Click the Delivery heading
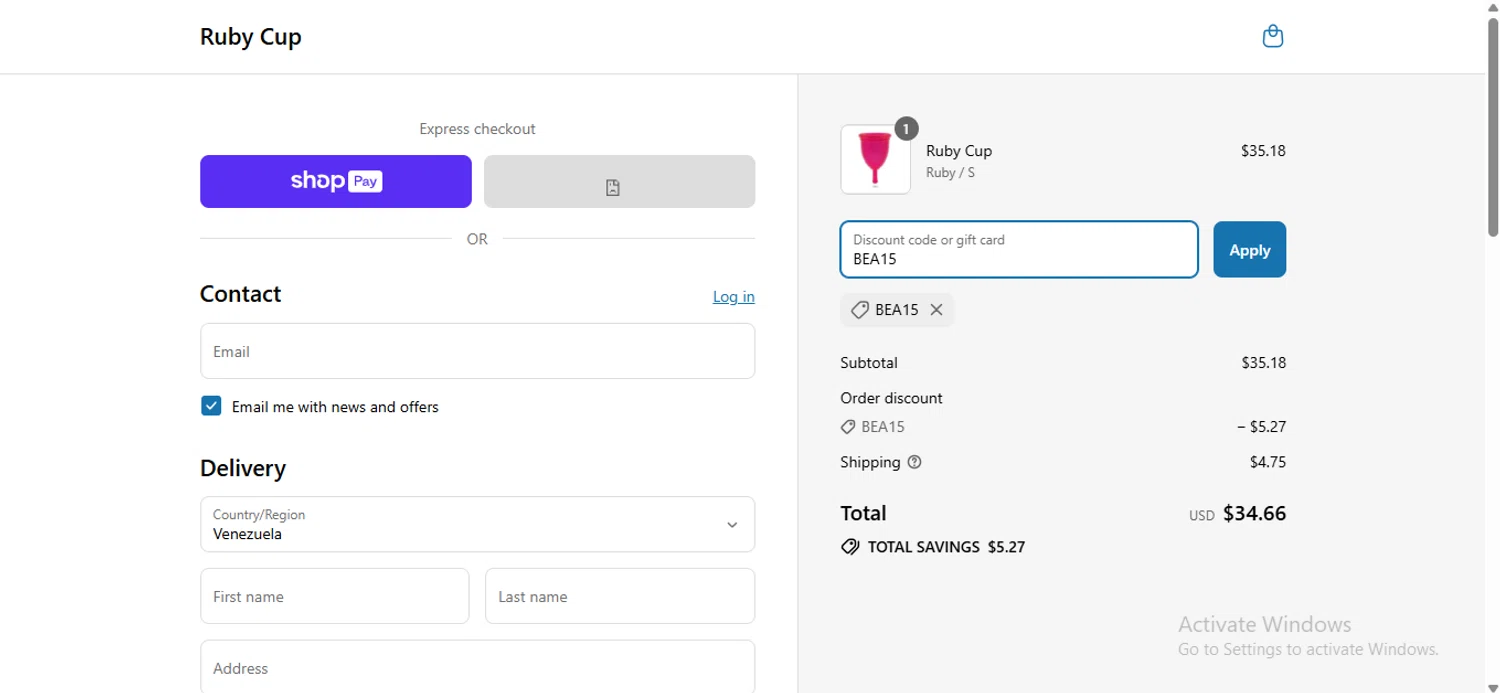Viewport: 1500px width, 693px height. tap(243, 468)
